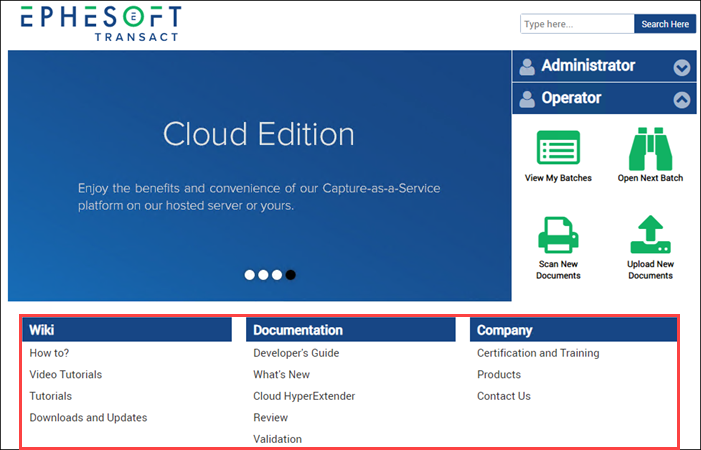Viewport: 701px width, 450px height.
Task: Click the Ephesoft Transact logo
Action: click(x=101, y=24)
